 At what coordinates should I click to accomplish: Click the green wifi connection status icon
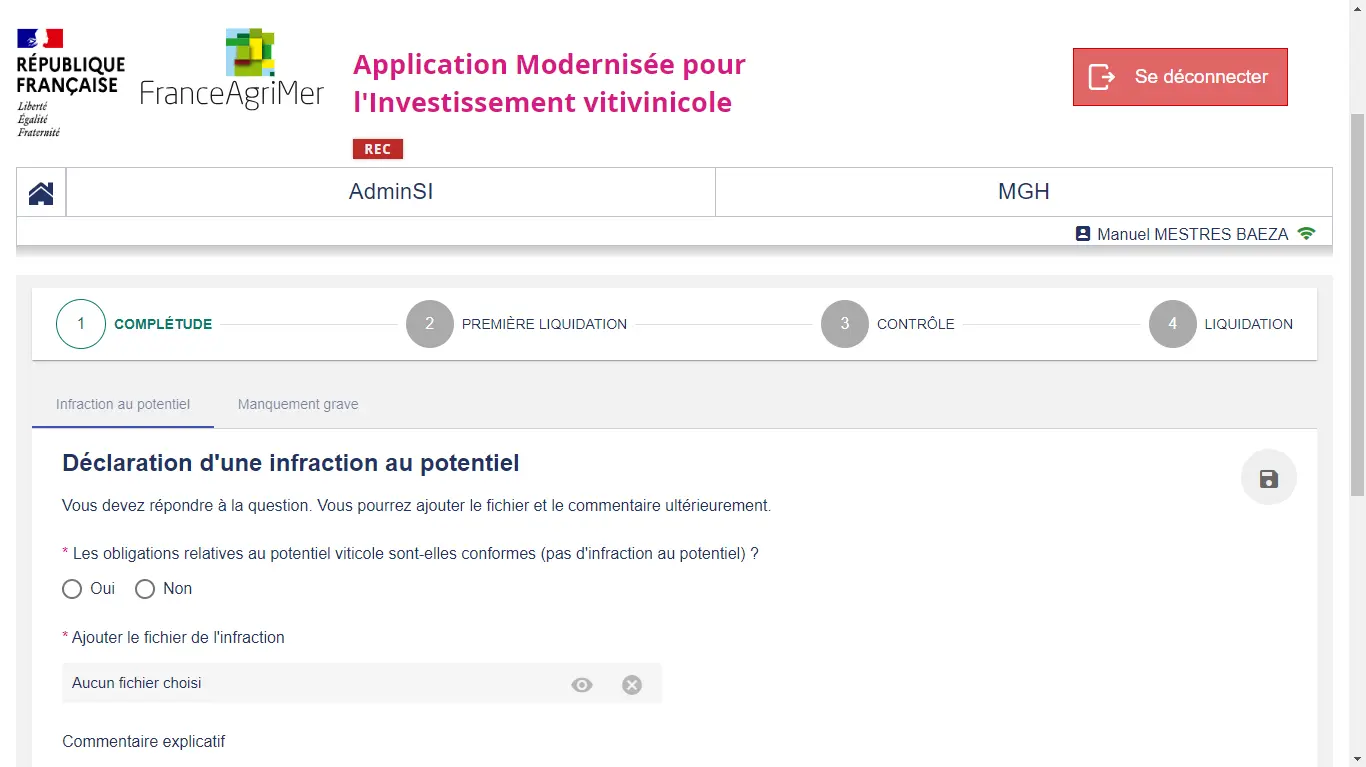(1306, 233)
